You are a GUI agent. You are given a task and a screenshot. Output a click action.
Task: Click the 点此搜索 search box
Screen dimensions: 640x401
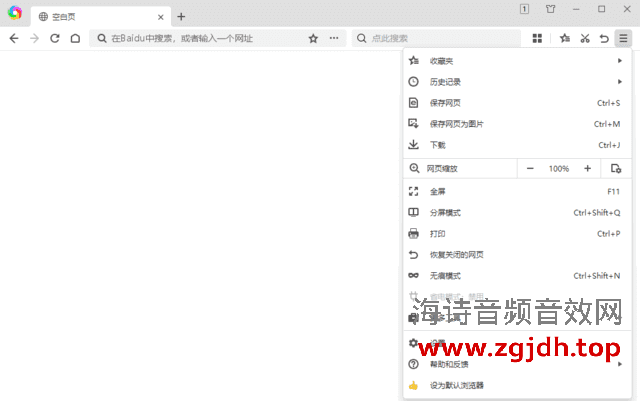437,38
